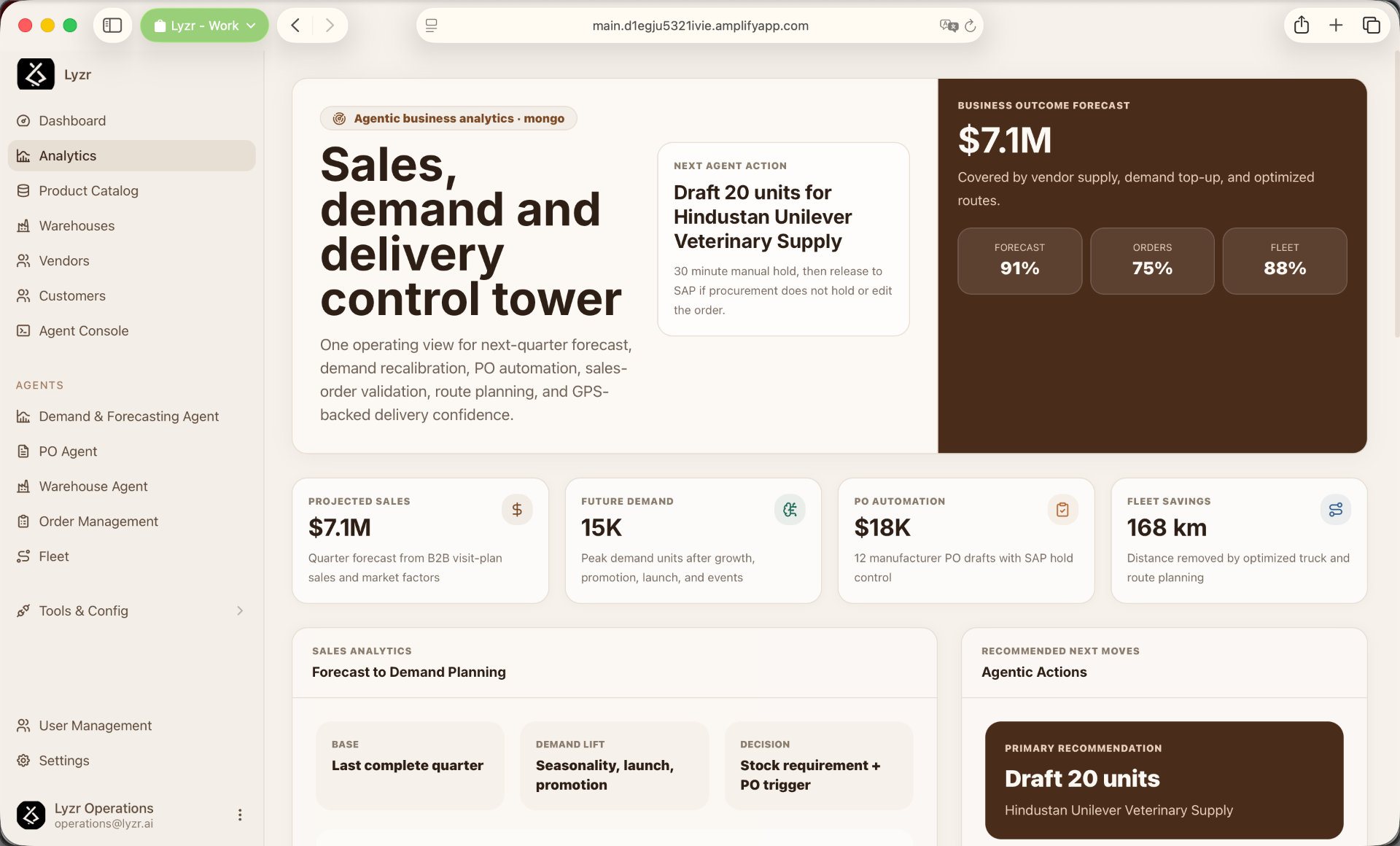Click the Agent Console terminal icon
1400x846 pixels.
click(x=23, y=331)
